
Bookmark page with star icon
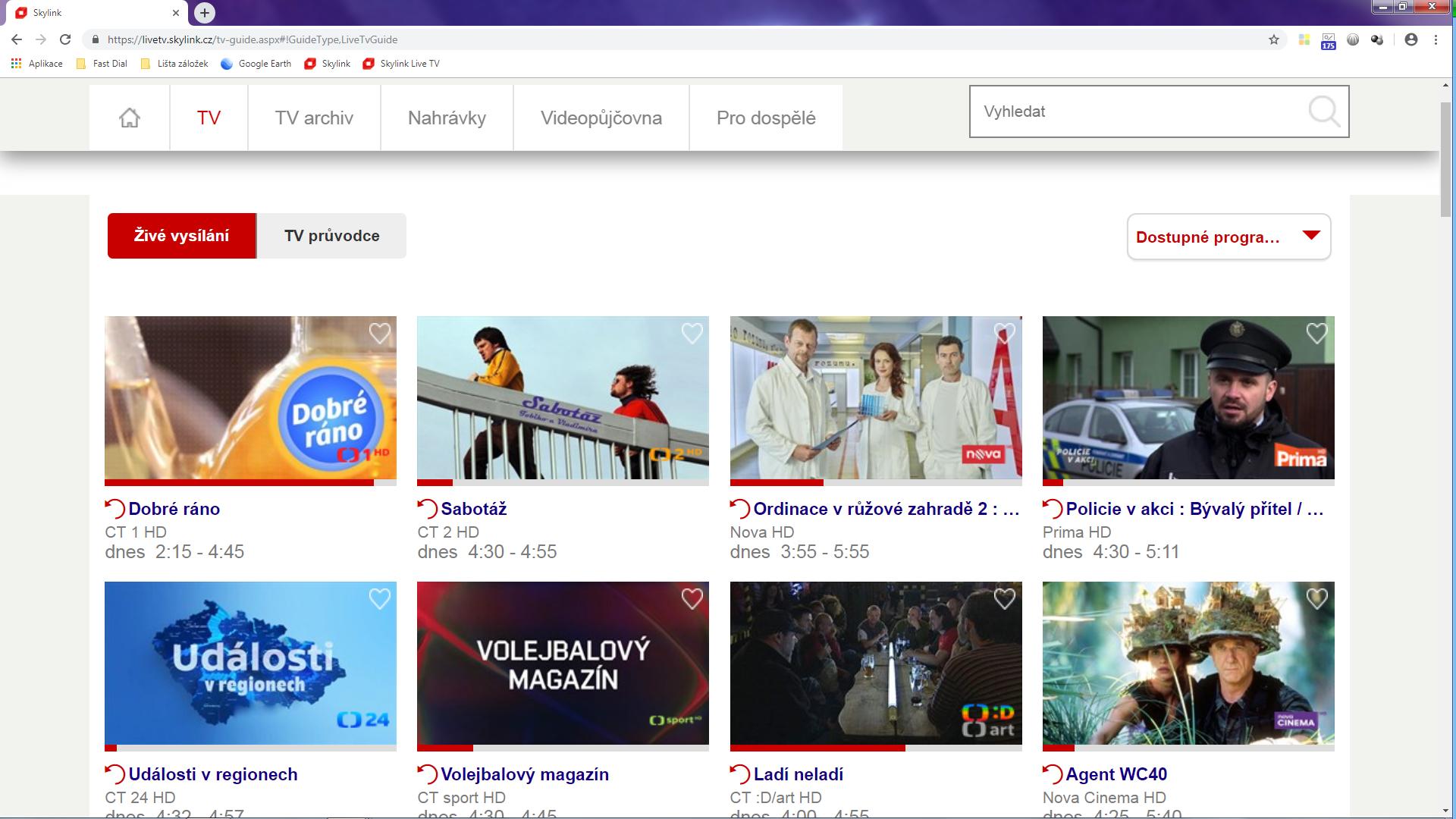1274,39
